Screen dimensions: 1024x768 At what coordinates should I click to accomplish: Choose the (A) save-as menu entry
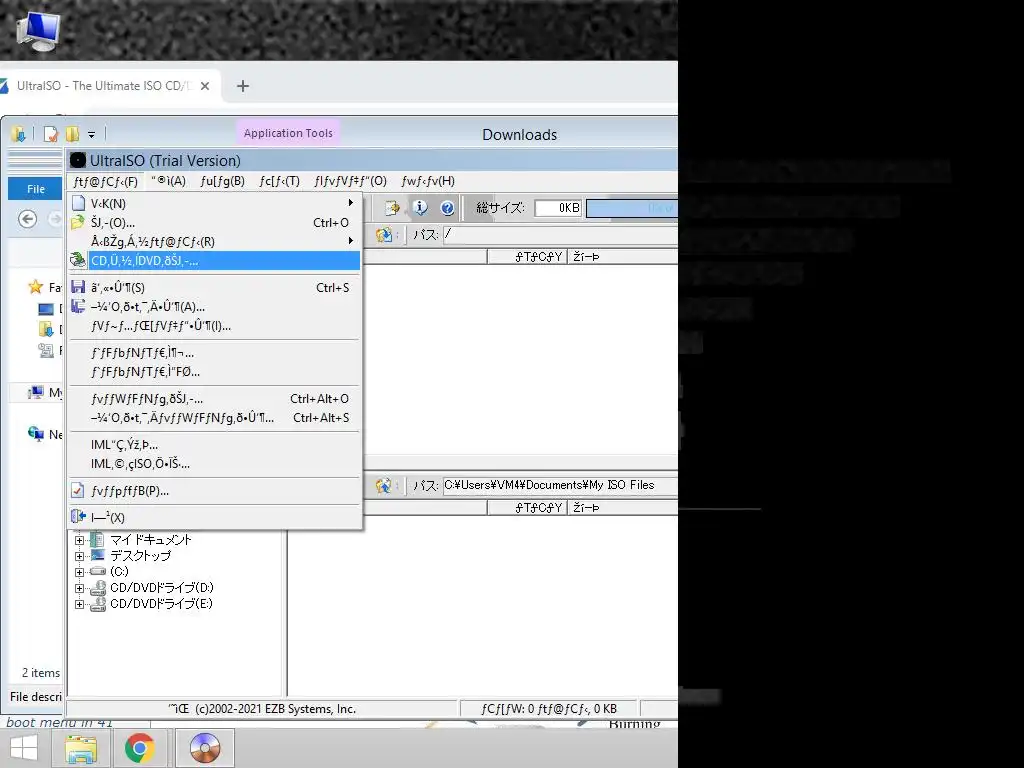click(215, 306)
